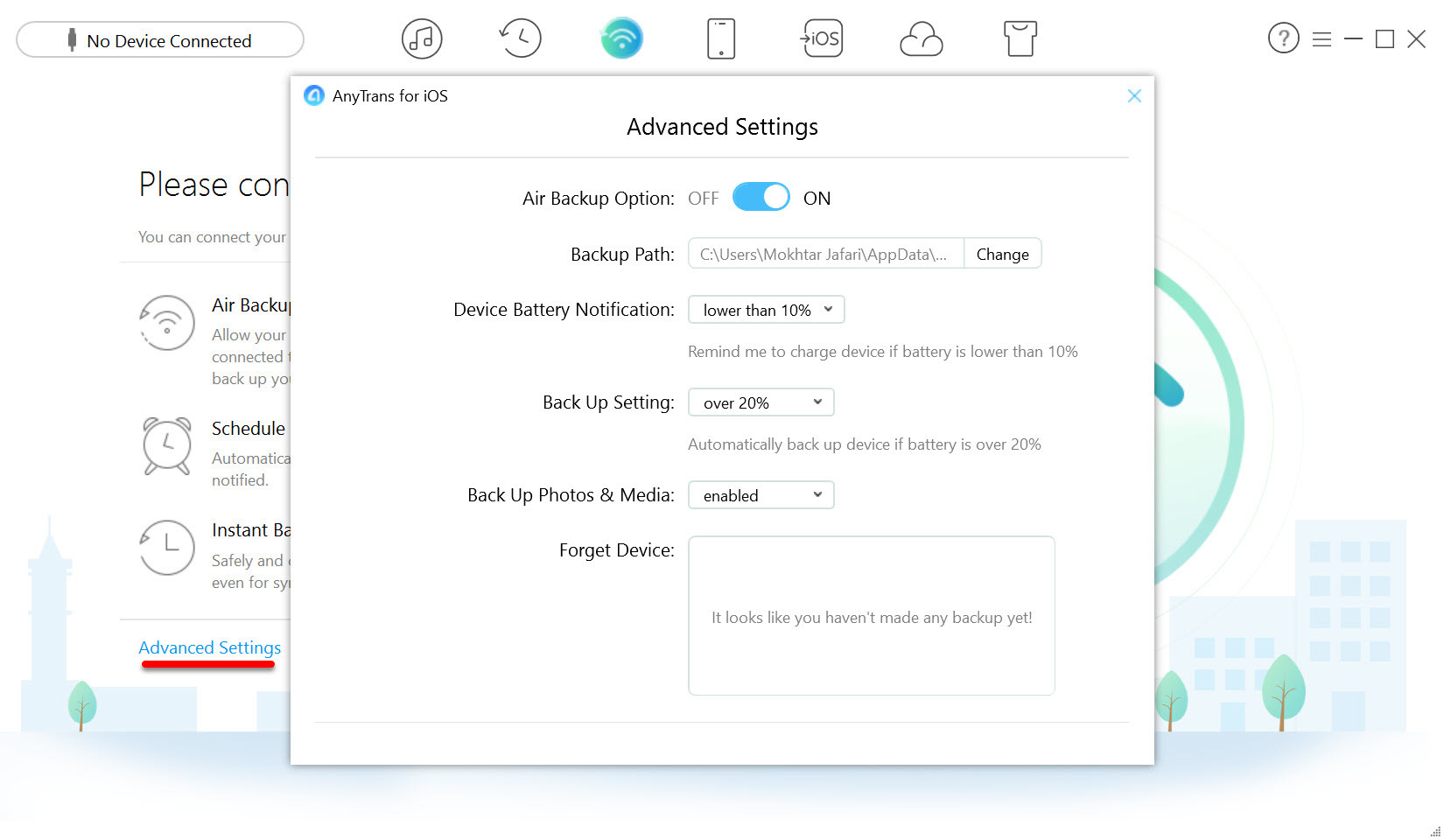Close the Advanced Settings dialog
1444x840 pixels.
(1134, 96)
